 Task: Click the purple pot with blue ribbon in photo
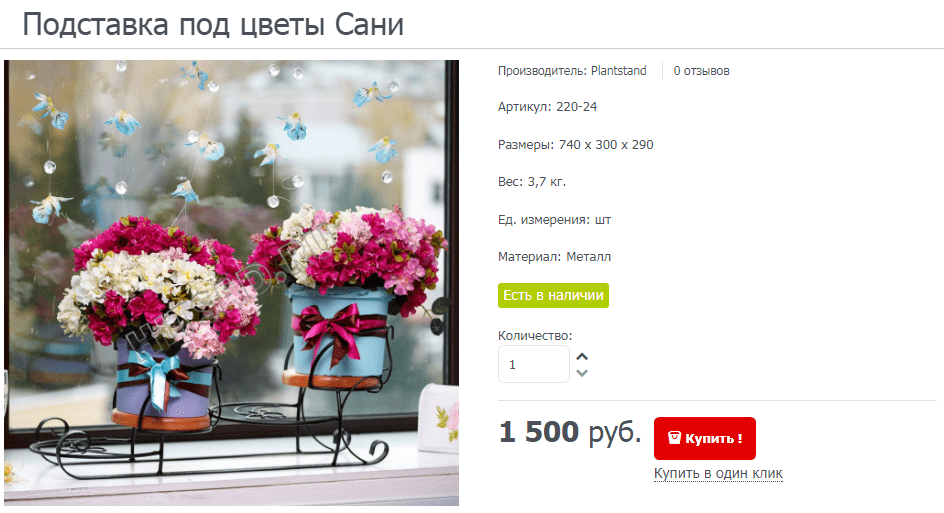(163, 383)
